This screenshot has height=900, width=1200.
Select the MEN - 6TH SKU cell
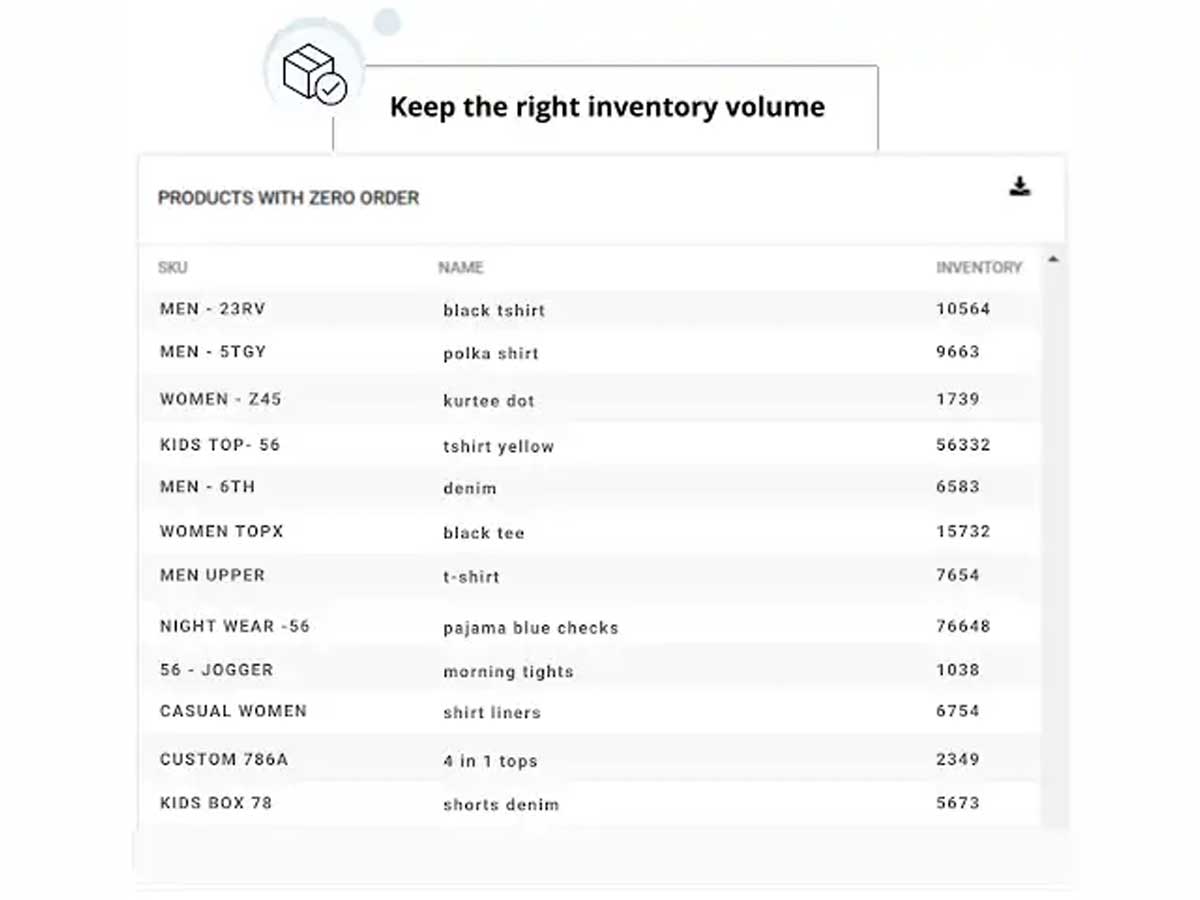pyautogui.click(x=208, y=487)
